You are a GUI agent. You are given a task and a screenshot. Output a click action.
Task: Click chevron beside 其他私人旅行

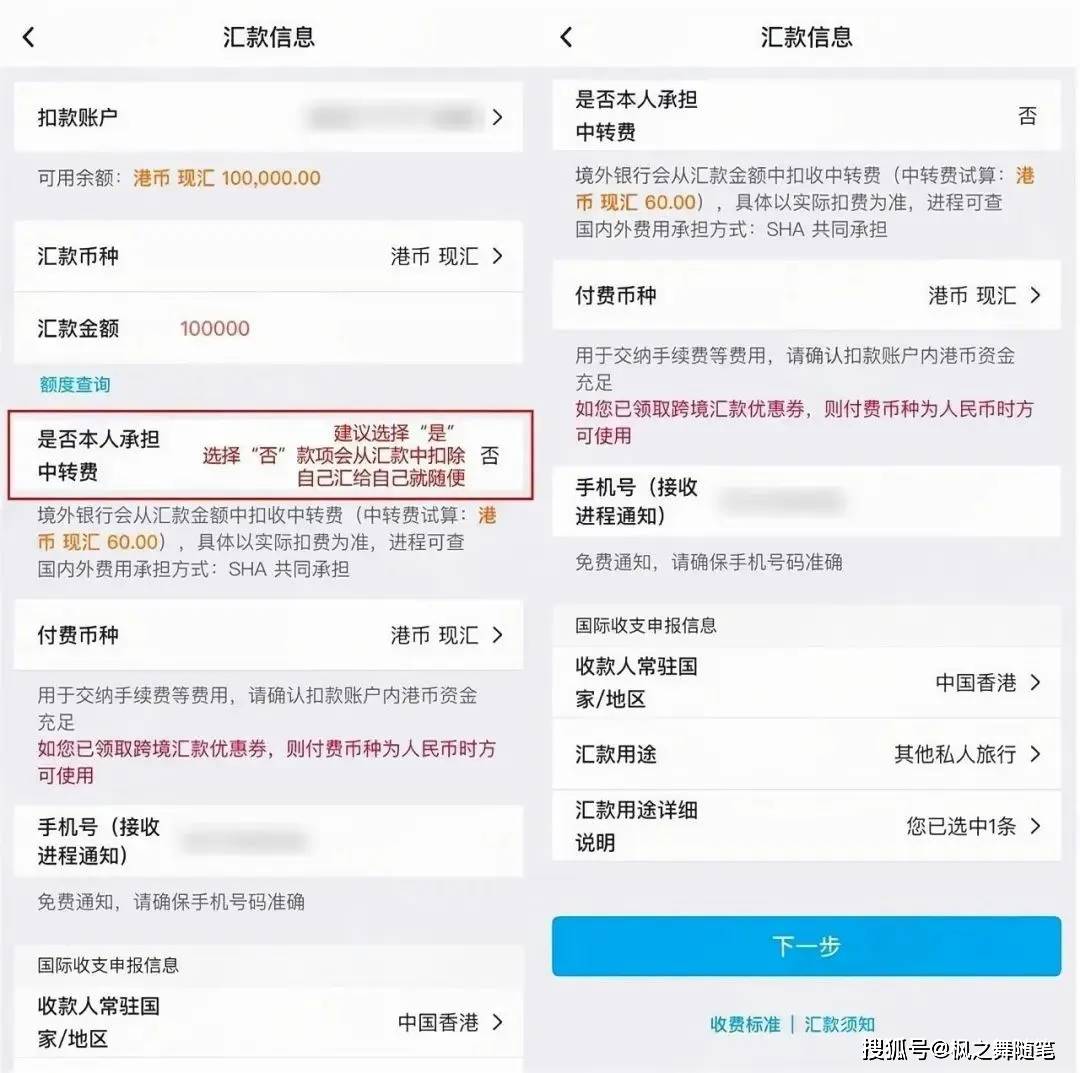point(1035,754)
